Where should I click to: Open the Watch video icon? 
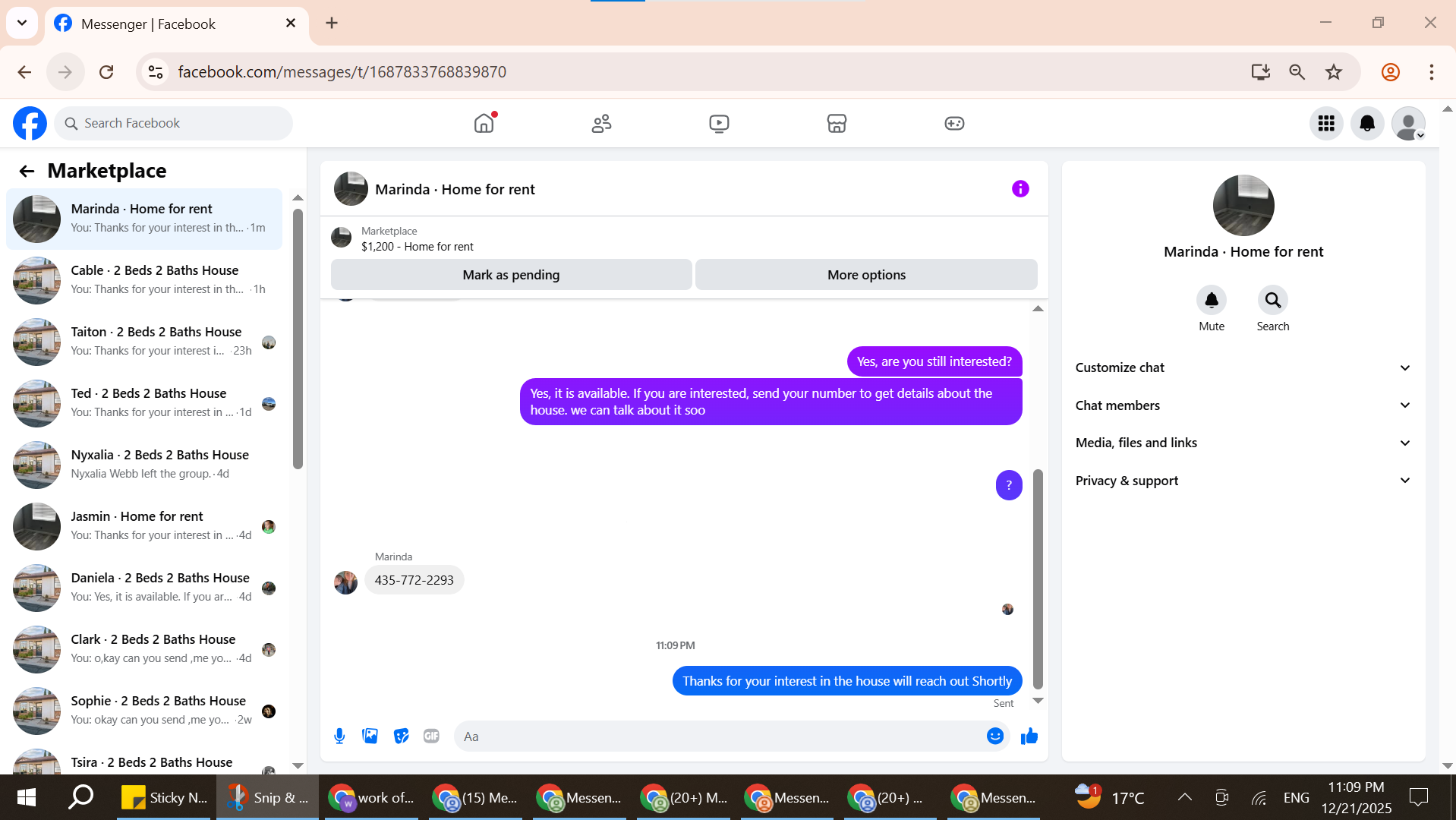[x=719, y=123]
